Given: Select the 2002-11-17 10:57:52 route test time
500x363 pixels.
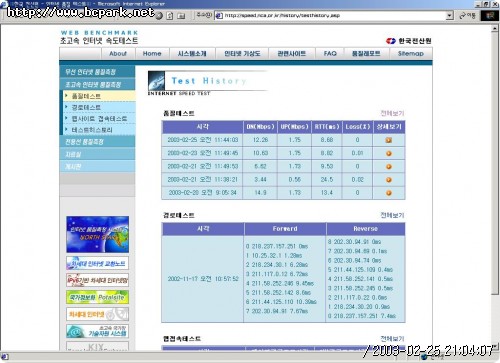Looking at the screenshot, I should (x=203, y=279).
